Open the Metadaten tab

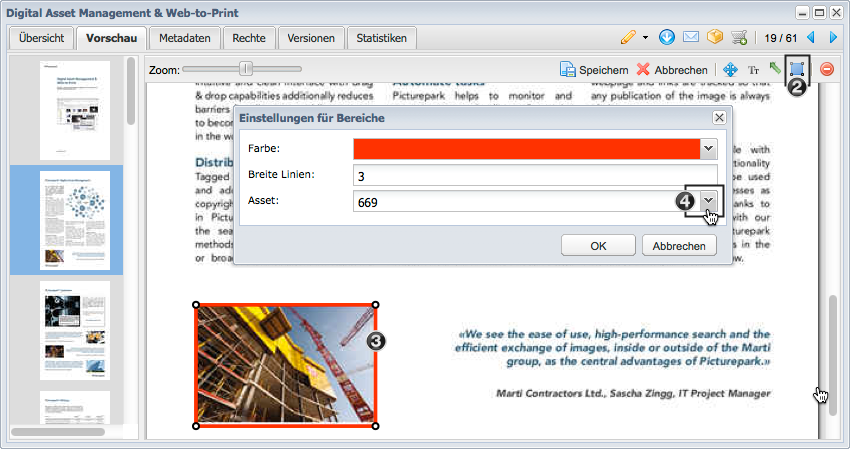185,38
